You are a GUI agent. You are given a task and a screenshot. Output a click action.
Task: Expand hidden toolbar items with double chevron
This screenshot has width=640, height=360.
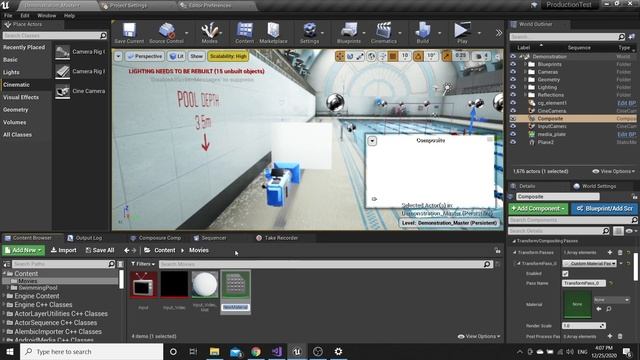pyautogui.click(x=499, y=33)
